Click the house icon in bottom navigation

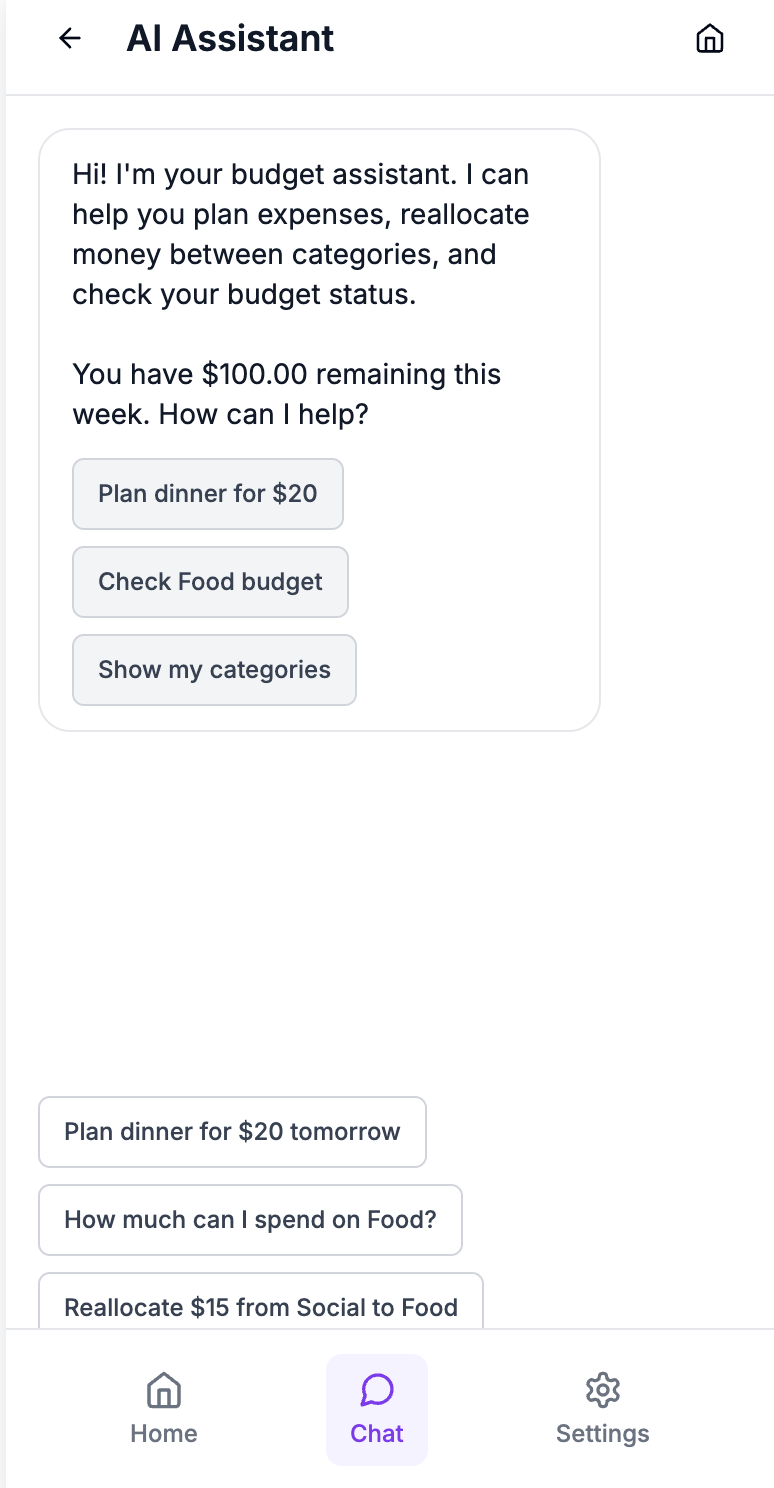[x=163, y=1390]
